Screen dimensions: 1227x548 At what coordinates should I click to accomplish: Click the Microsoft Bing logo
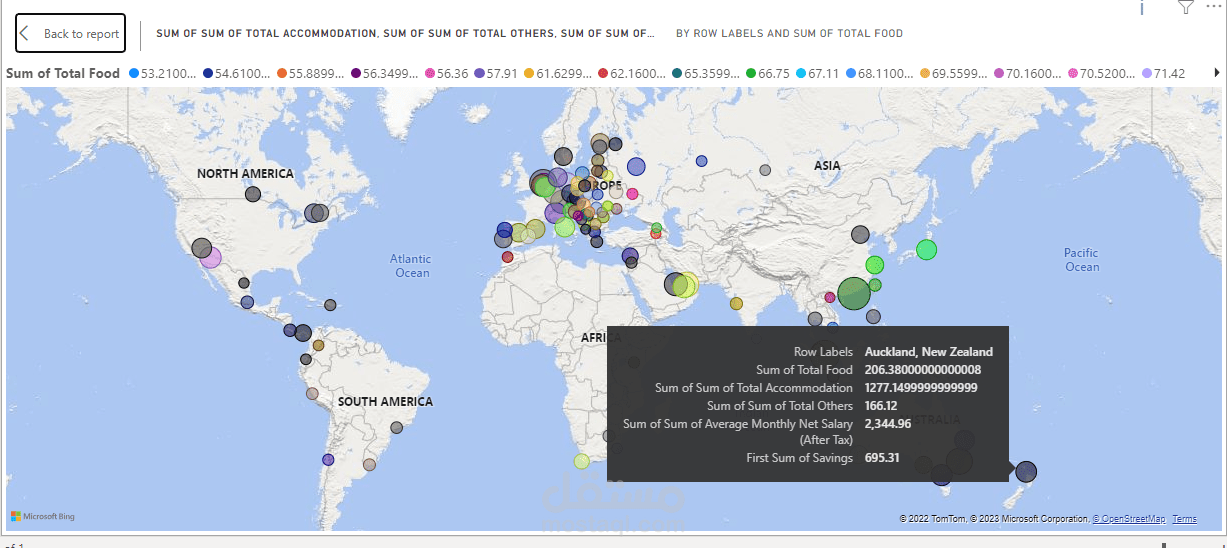click(x=43, y=517)
